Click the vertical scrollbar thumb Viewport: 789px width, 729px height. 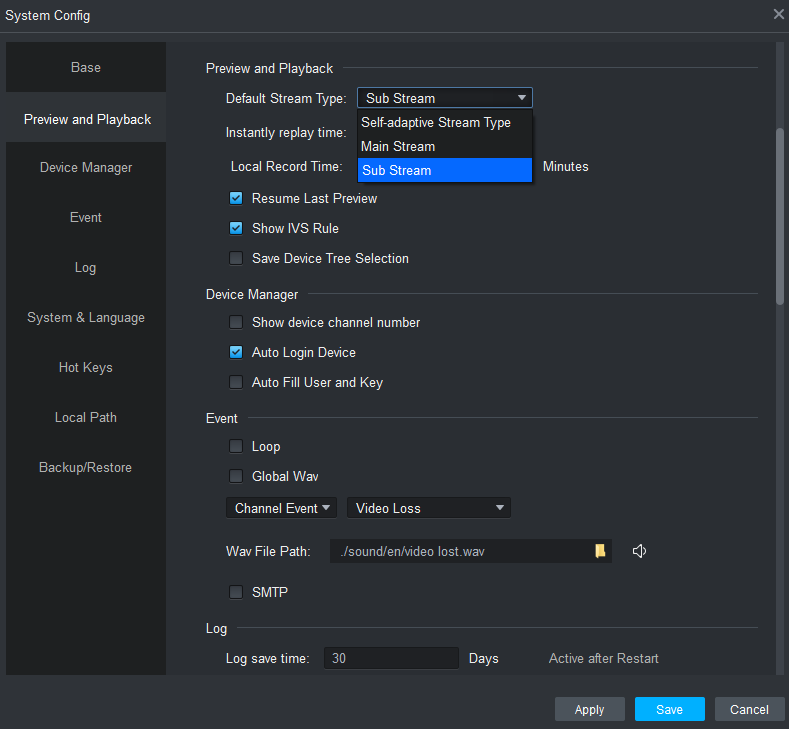pos(780,216)
